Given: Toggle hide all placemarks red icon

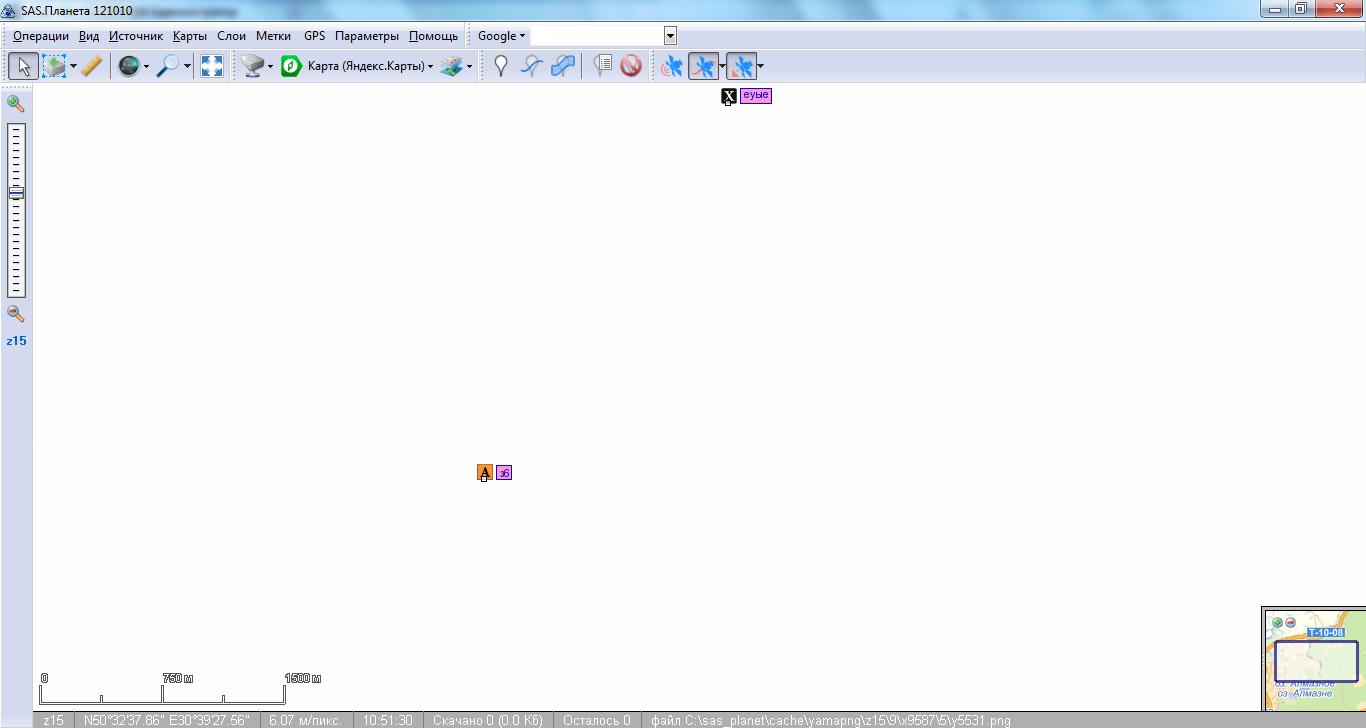Looking at the screenshot, I should click(x=631, y=67).
